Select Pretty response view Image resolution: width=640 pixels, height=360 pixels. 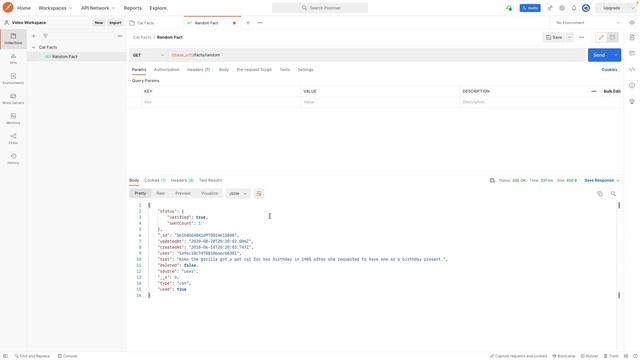pos(140,193)
